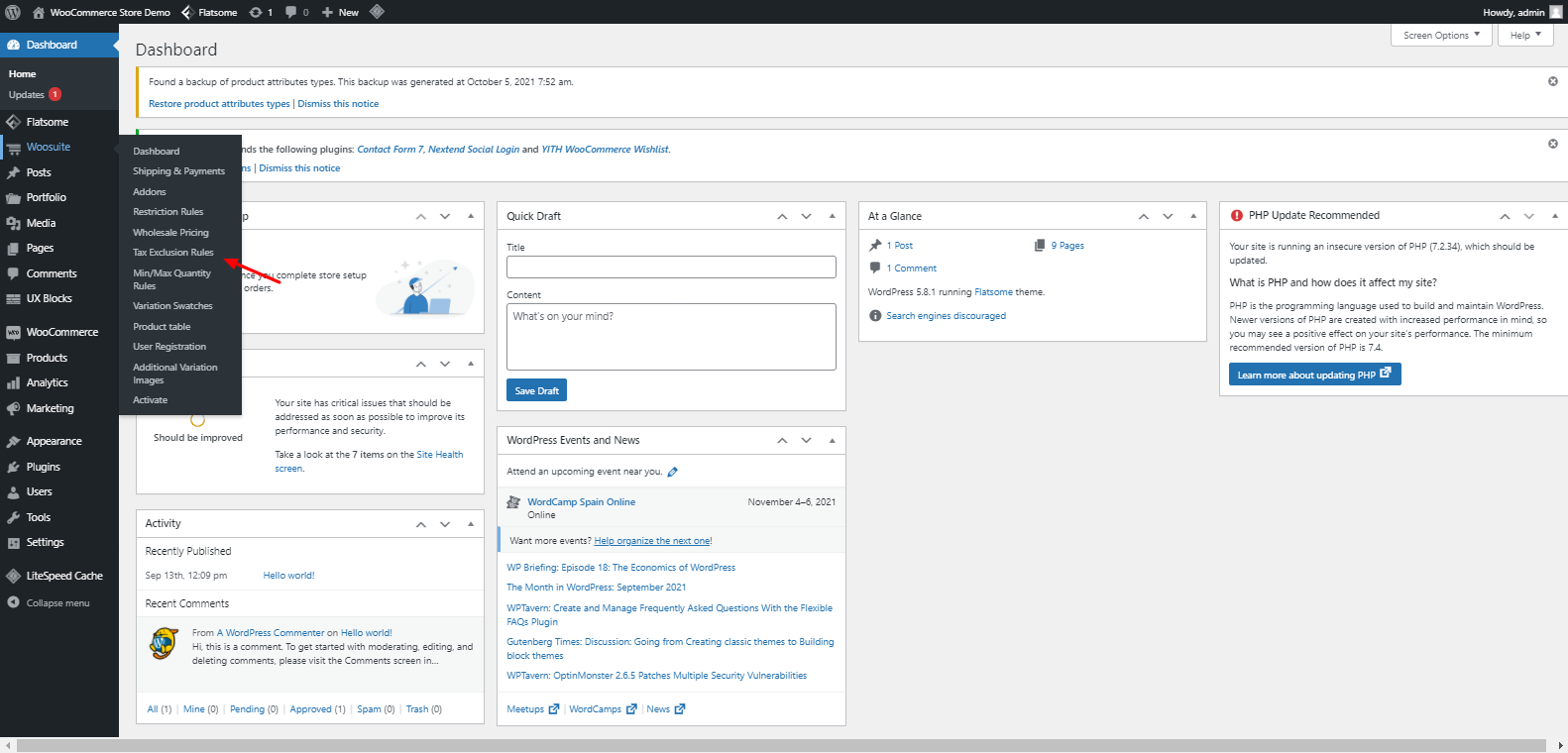This screenshot has width=1568, height=753.
Task: Click the horizontal scrollbar at bottom
Action: 782,746
